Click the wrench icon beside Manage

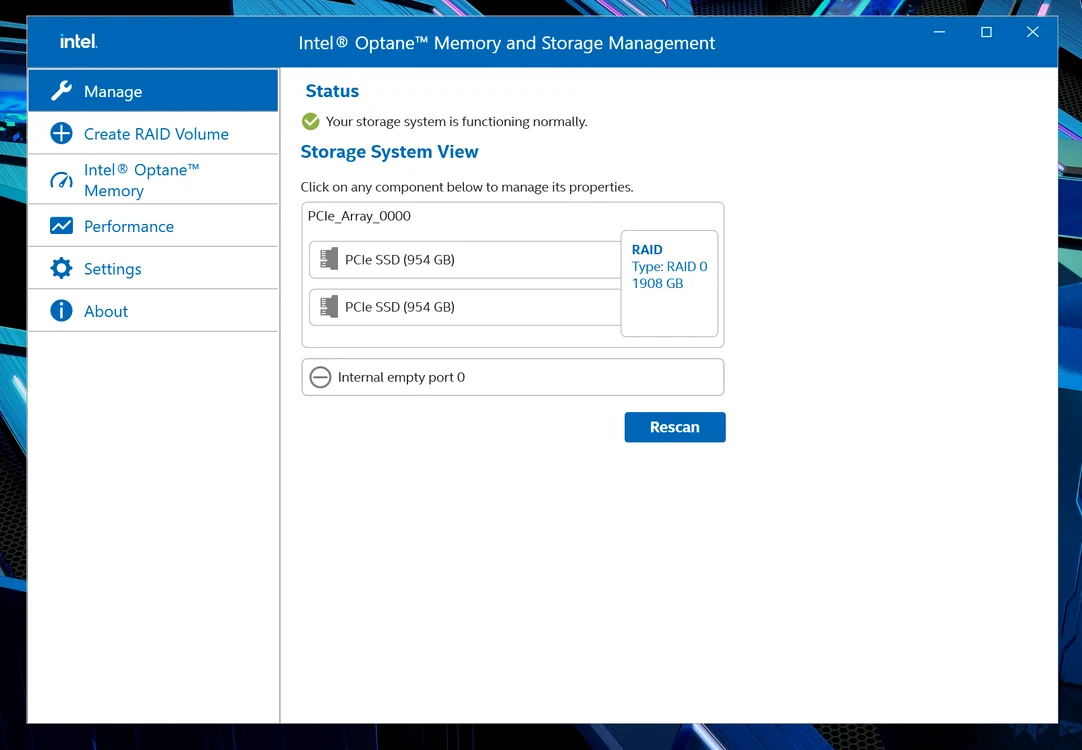[61, 91]
